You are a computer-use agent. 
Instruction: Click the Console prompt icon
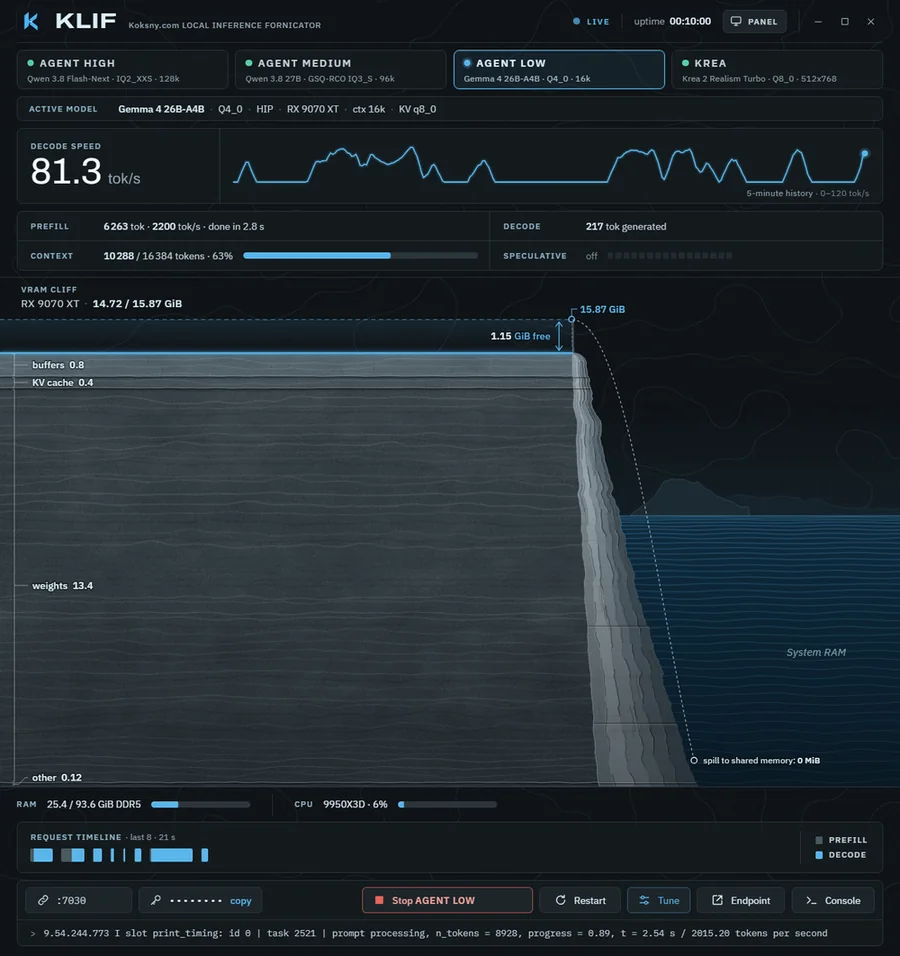pos(810,900)
